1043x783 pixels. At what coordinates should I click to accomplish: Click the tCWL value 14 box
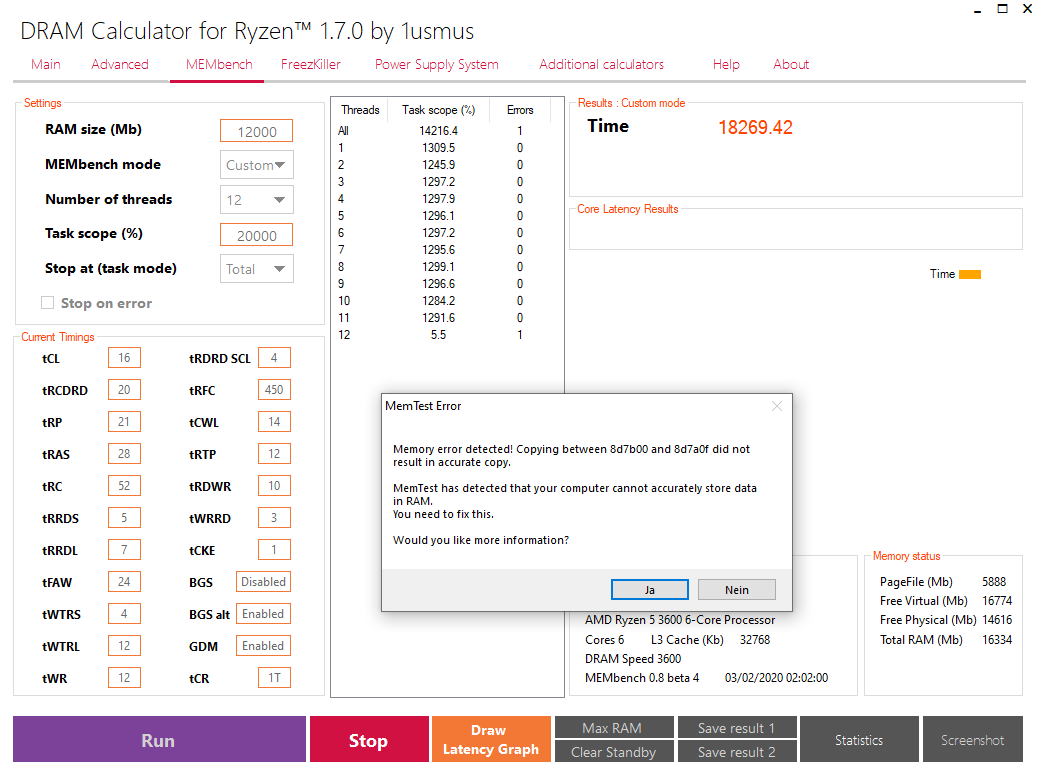click(274, 422)
